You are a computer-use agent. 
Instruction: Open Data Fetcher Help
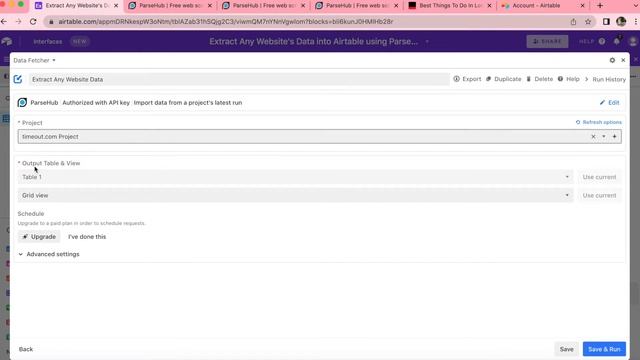[x=569, y=79]
